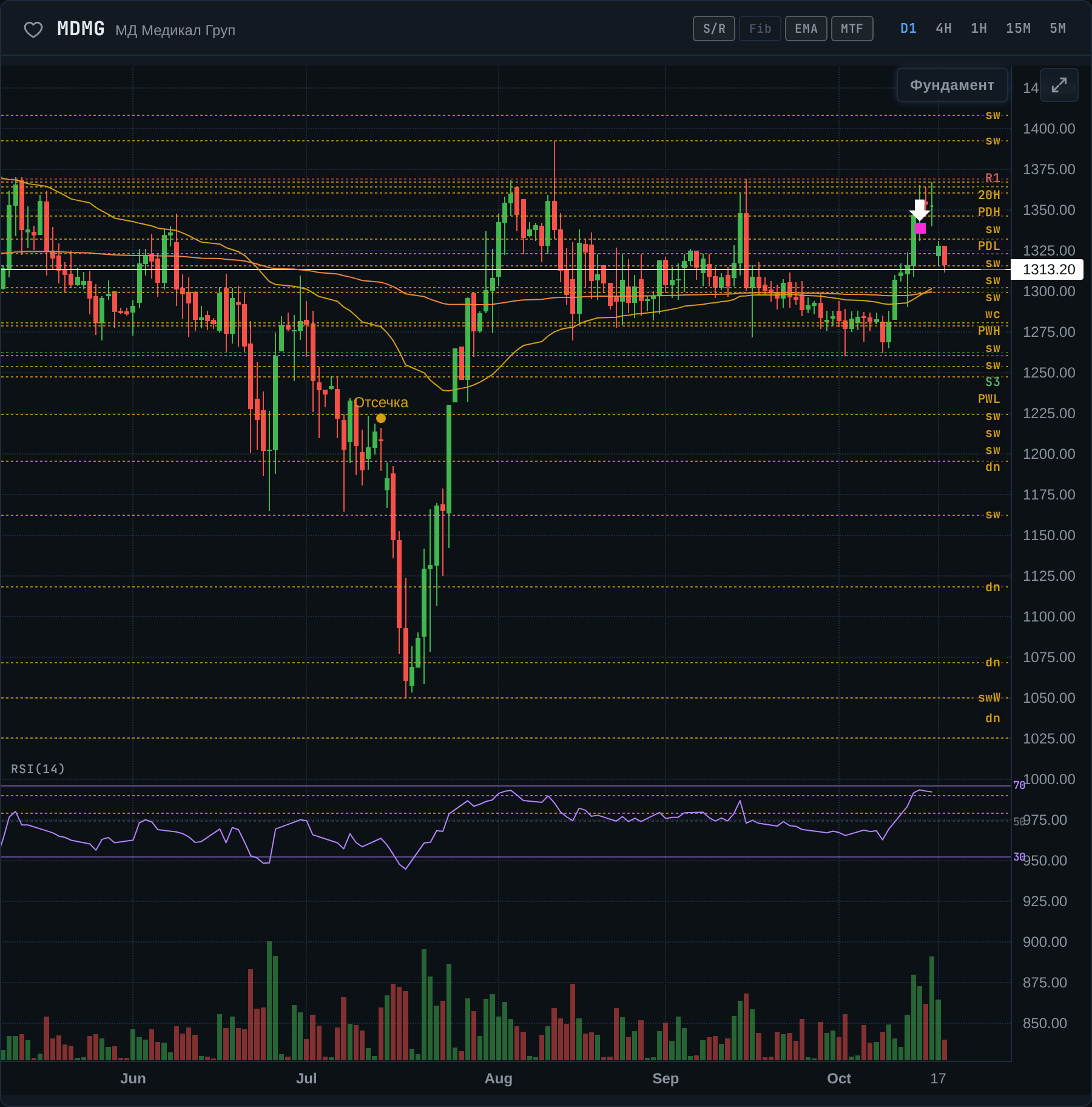Click the R1 level label
Image resolution: width=1092 pixels, height=1107 pixels.
pos(992,178)
